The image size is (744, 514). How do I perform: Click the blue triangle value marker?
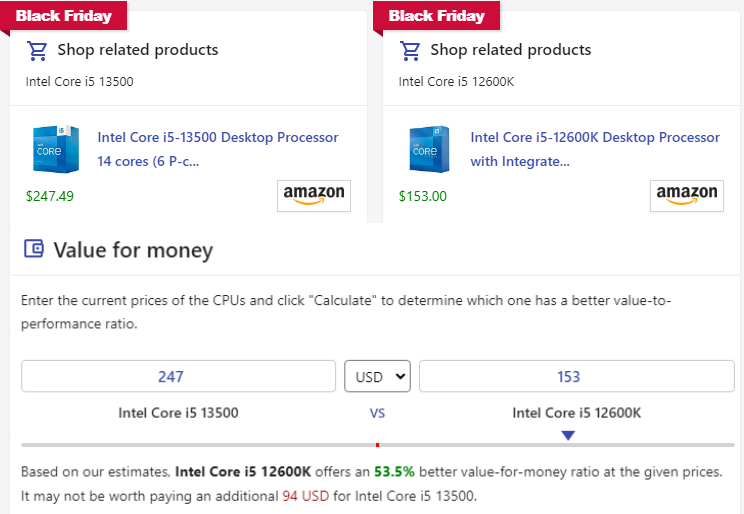(568, 435)
